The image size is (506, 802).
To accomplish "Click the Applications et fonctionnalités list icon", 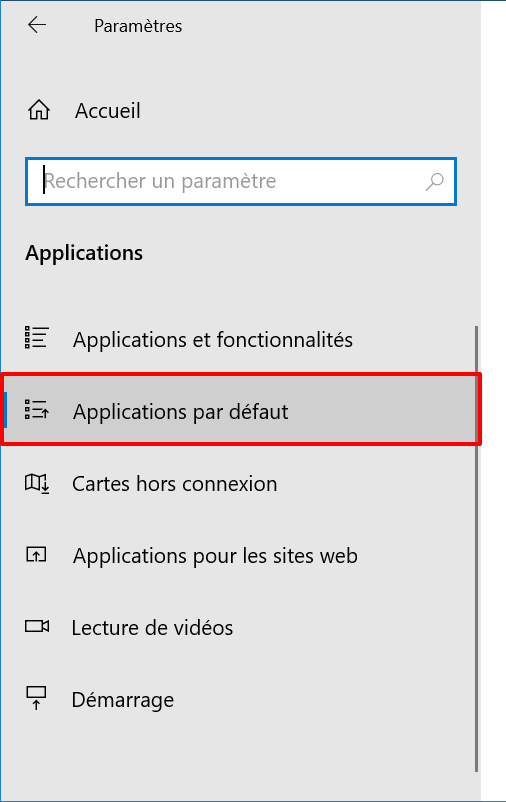I will point(37,338).
